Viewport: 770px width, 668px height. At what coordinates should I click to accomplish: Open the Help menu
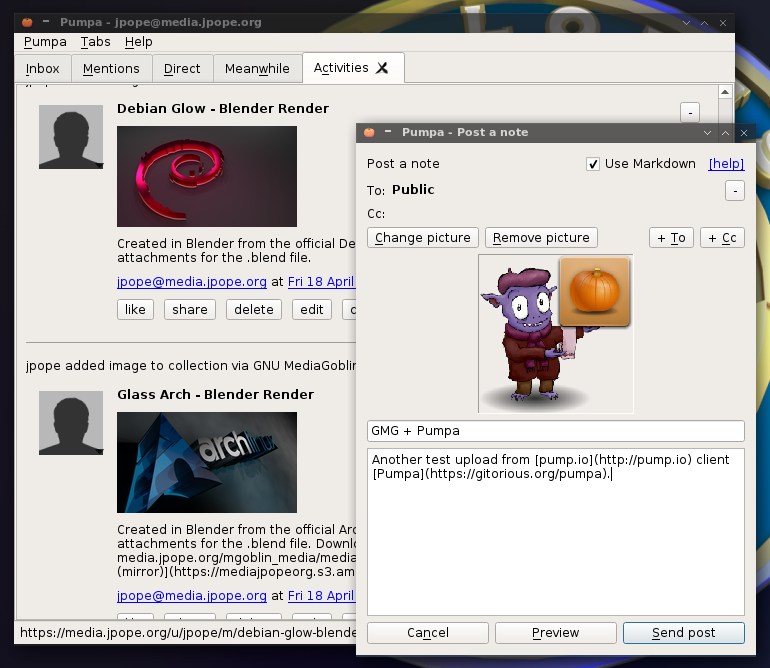(x=138, y=42)
